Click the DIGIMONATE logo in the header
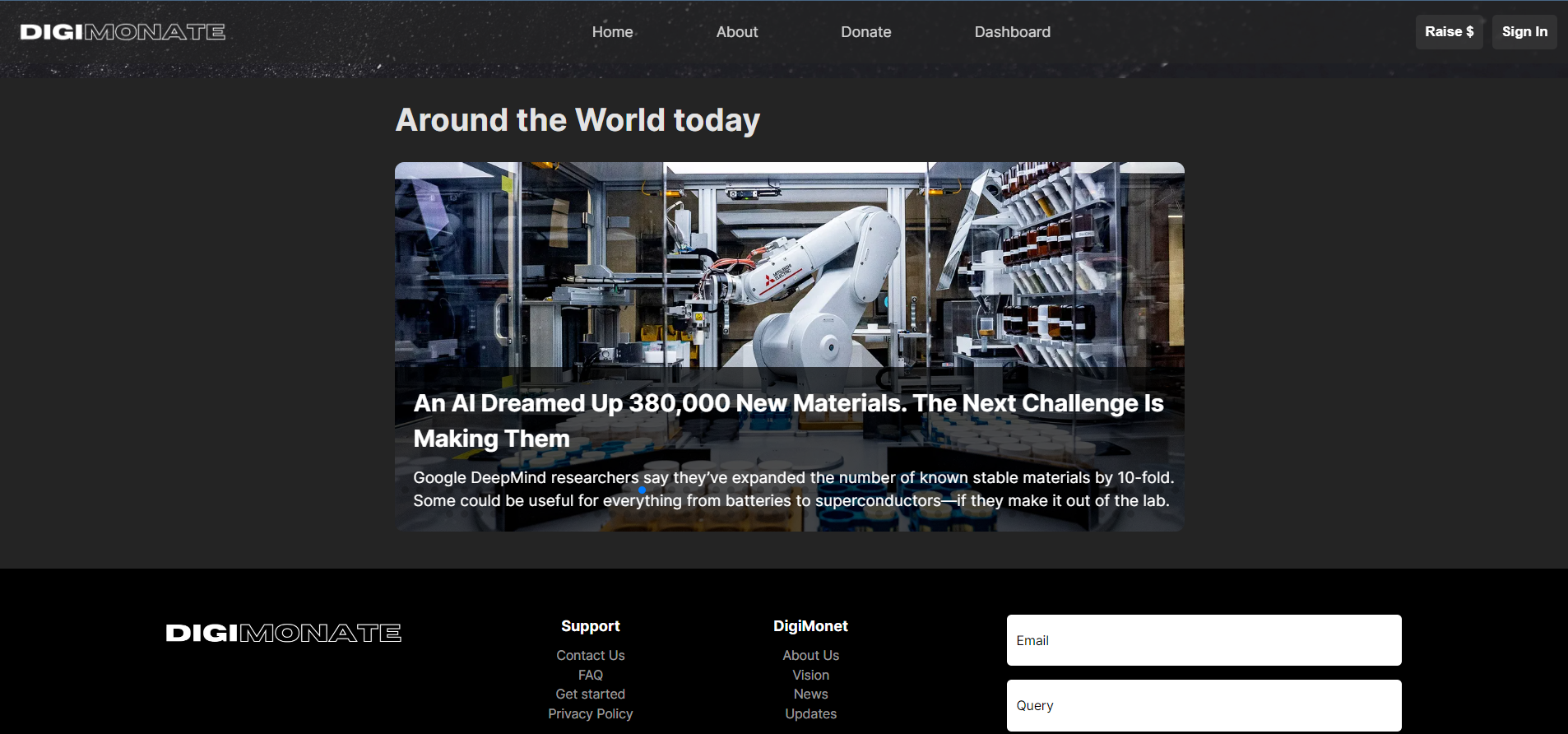The width and height of the screenshot is (1568, 734). tap(123, 32)
